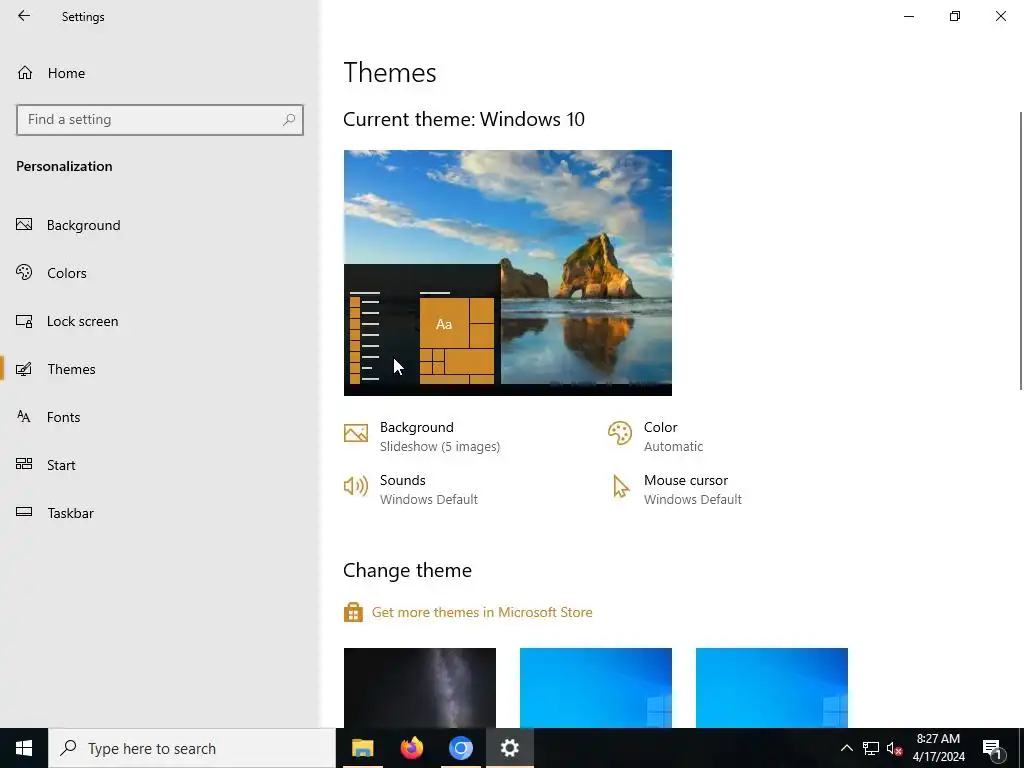Open File Explorer from taskbar
This screenshot has width=1024, height=768.
pos(362,748)
